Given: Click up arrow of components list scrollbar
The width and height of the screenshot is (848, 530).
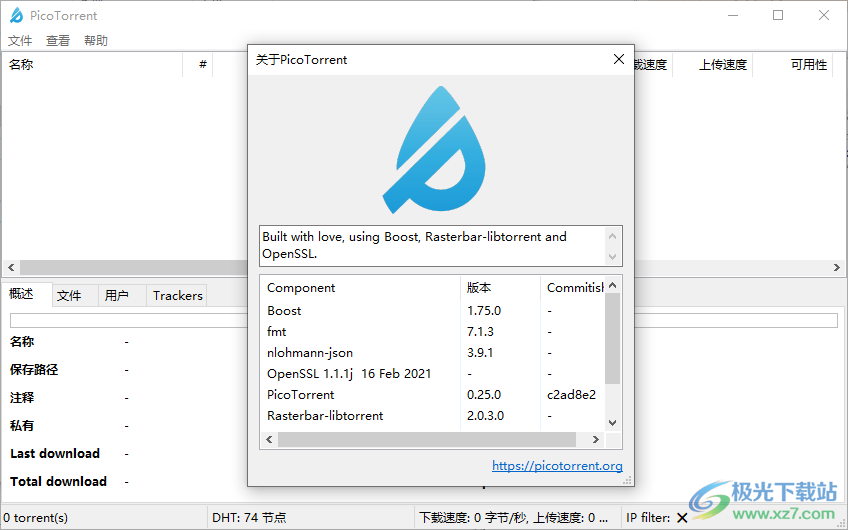Looking at the screenshot, I should coord(612,285).
